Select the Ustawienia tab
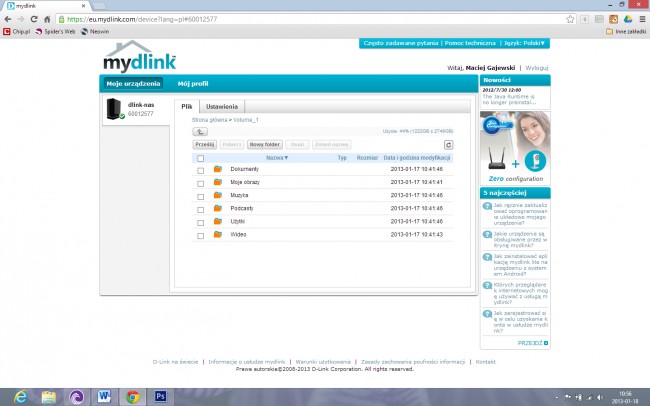 [222, 107]
